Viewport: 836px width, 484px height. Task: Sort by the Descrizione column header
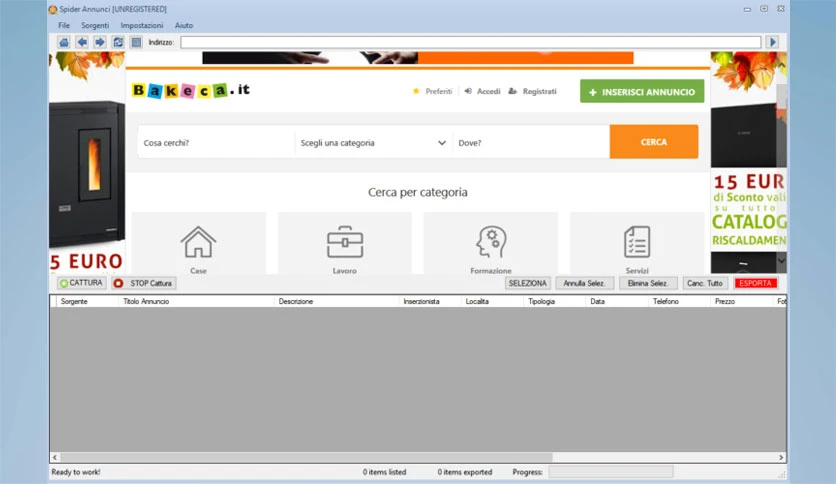pos(336,301)
